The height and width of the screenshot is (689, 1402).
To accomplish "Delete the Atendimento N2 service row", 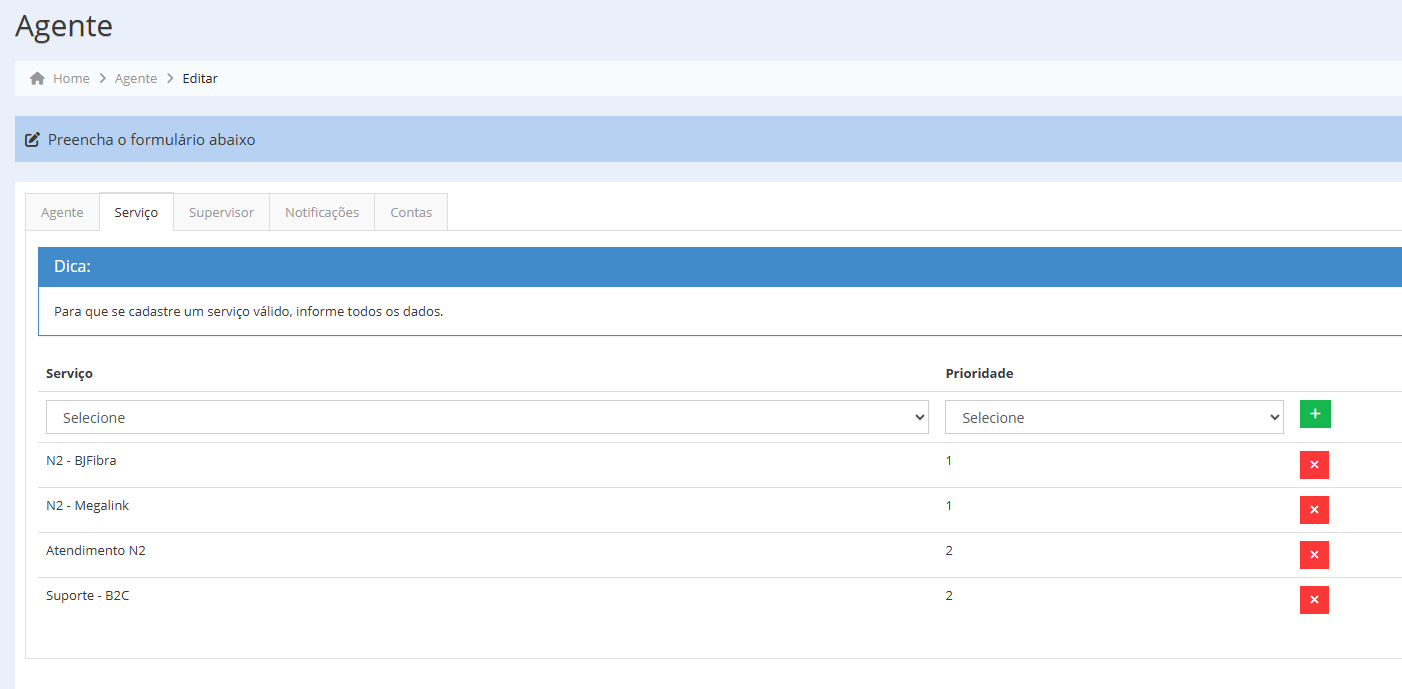I will 1314,555.
